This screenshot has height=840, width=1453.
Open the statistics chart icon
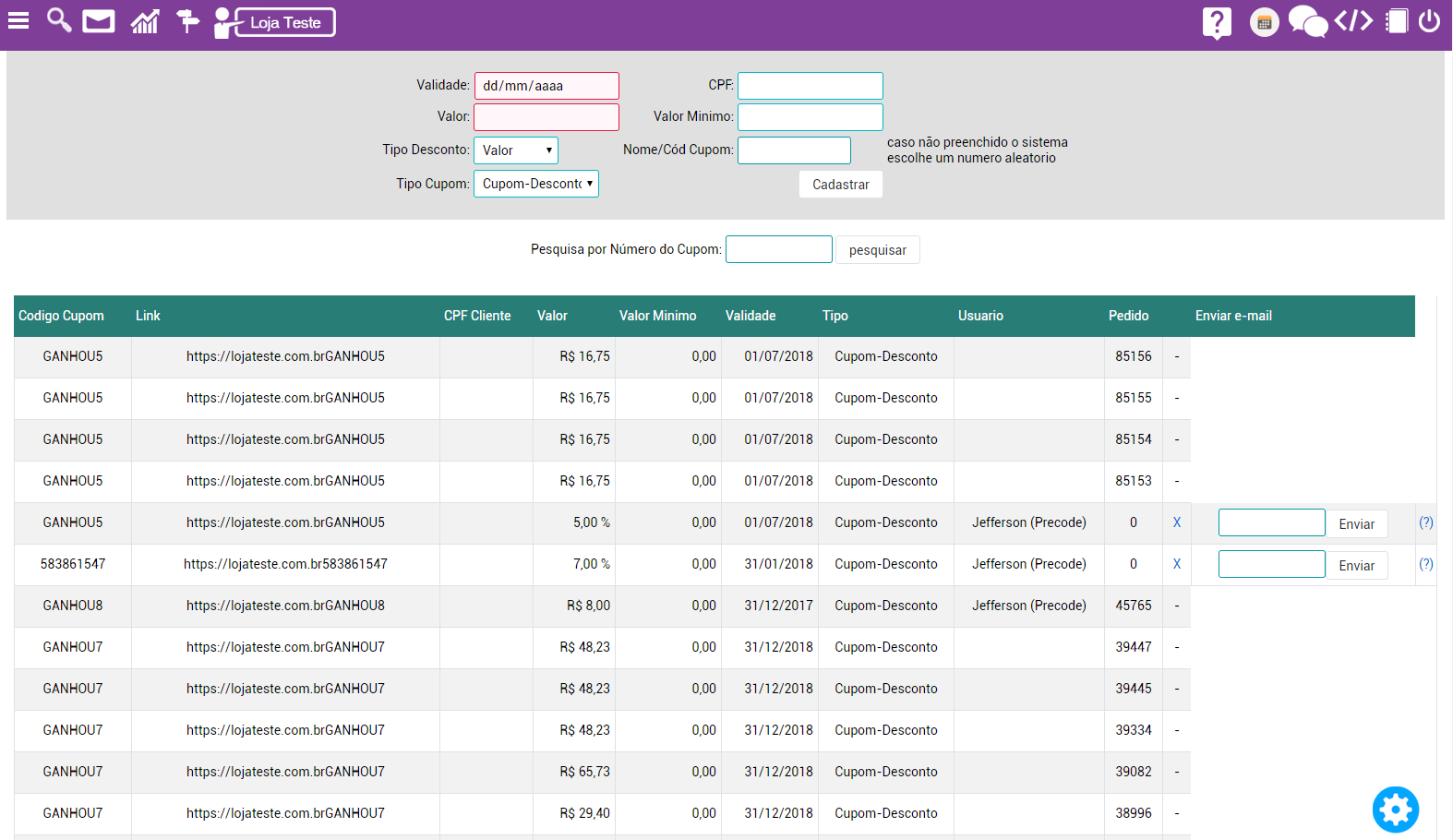tap(145, 21)
